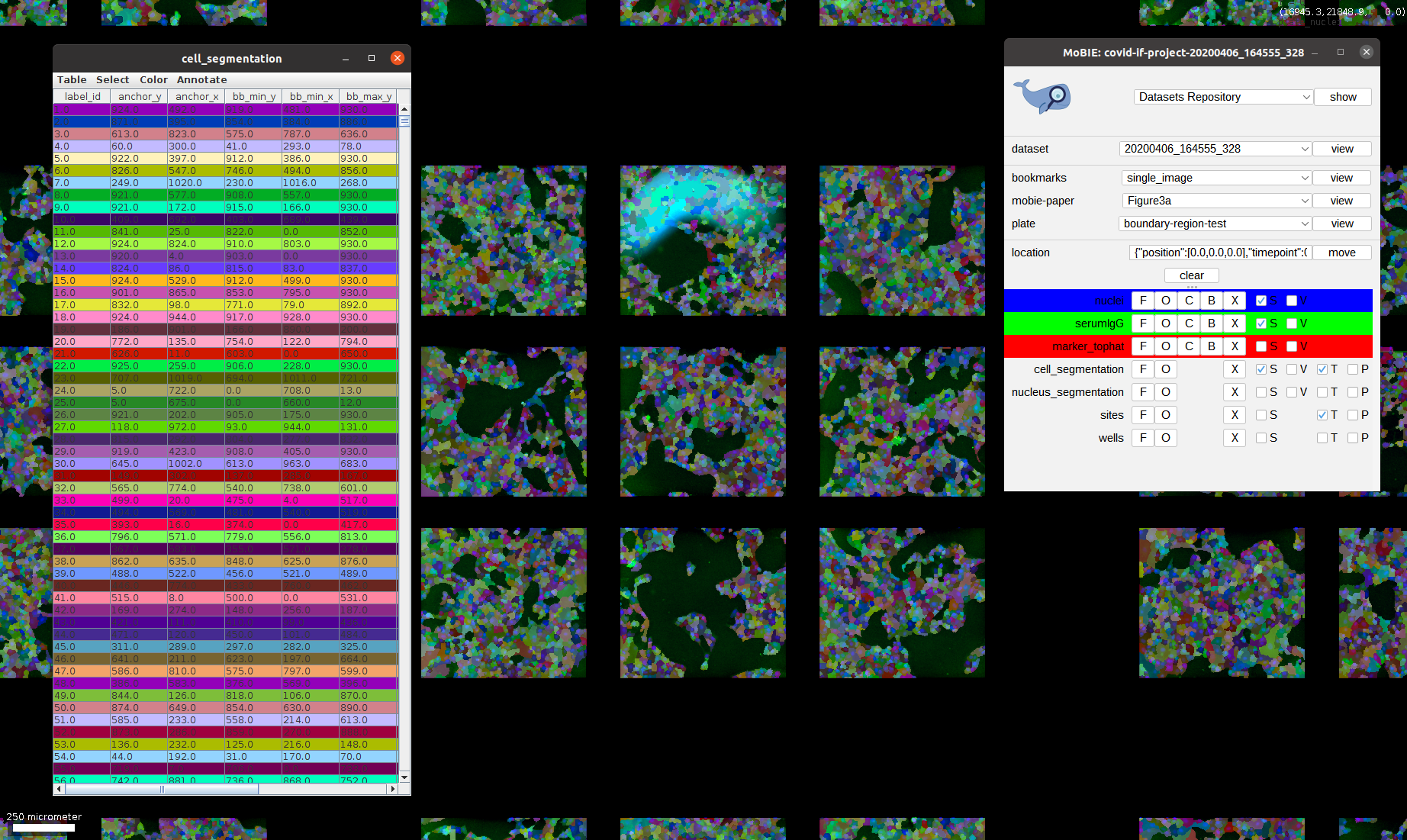Viewport: 1407px width, 840px height.
Task: Open the Datasets Repository dropdown
Action: click(1223, 97)
